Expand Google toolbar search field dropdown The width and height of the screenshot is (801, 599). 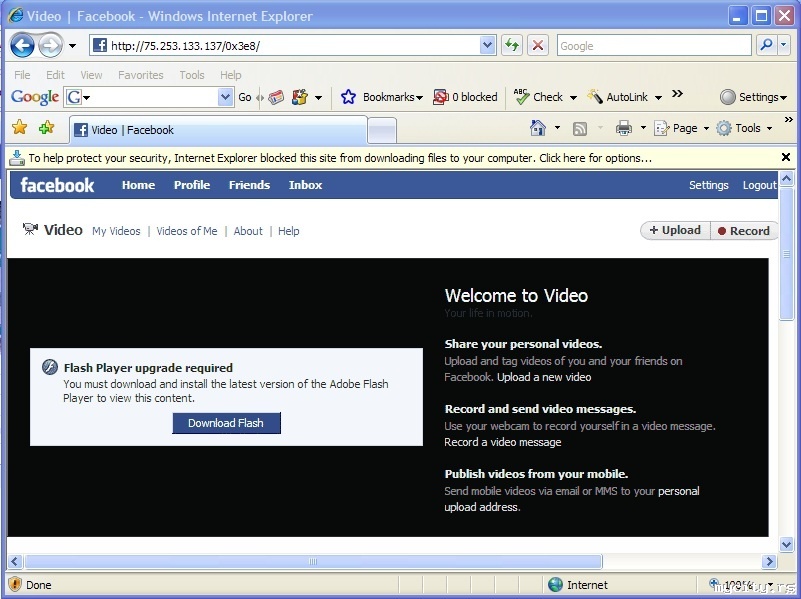(x=225, y=97)
